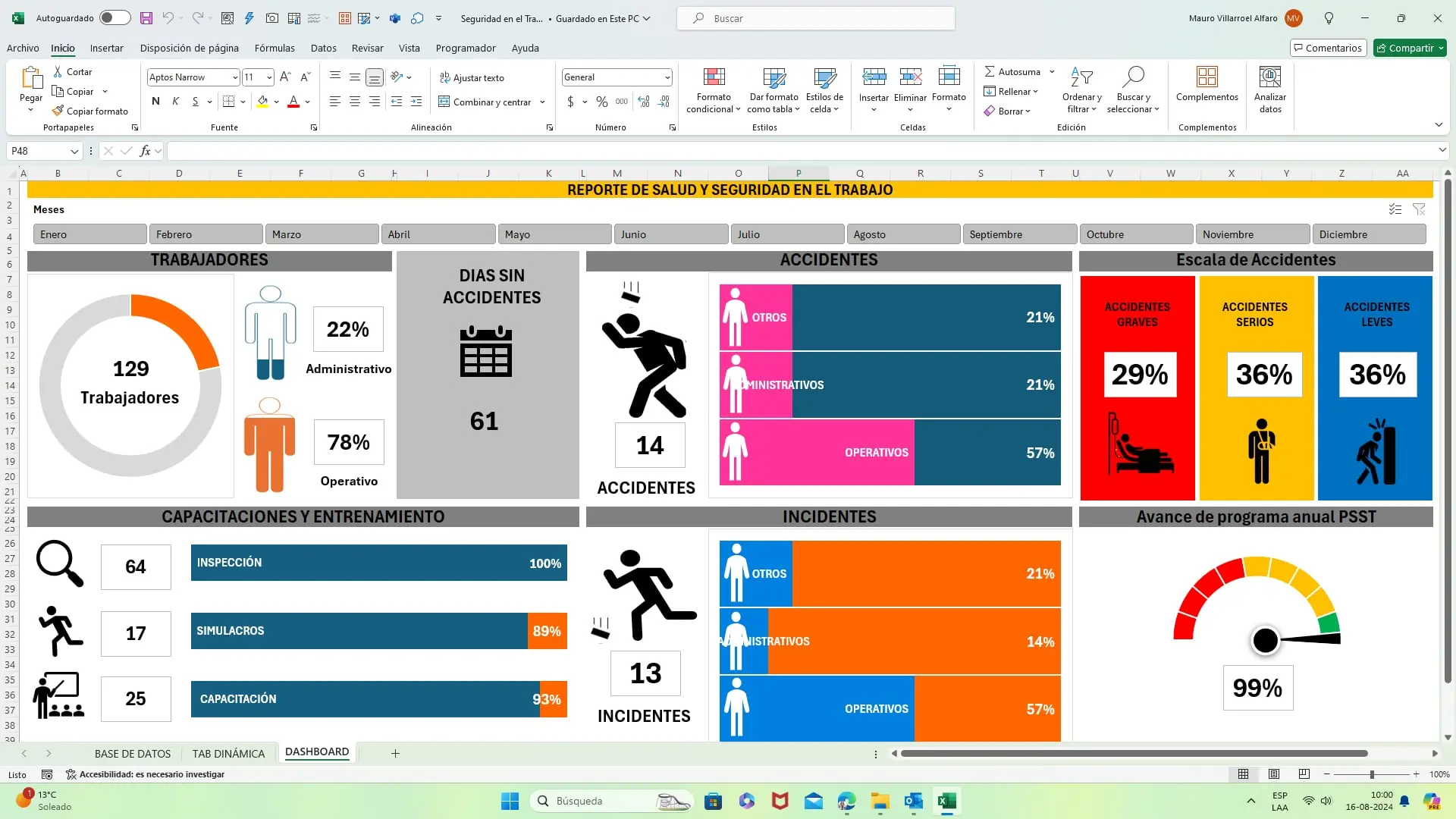The width and height of the screenshot is (1456, 819).
Task: Click the percent style icon
Action: point(601,102)
